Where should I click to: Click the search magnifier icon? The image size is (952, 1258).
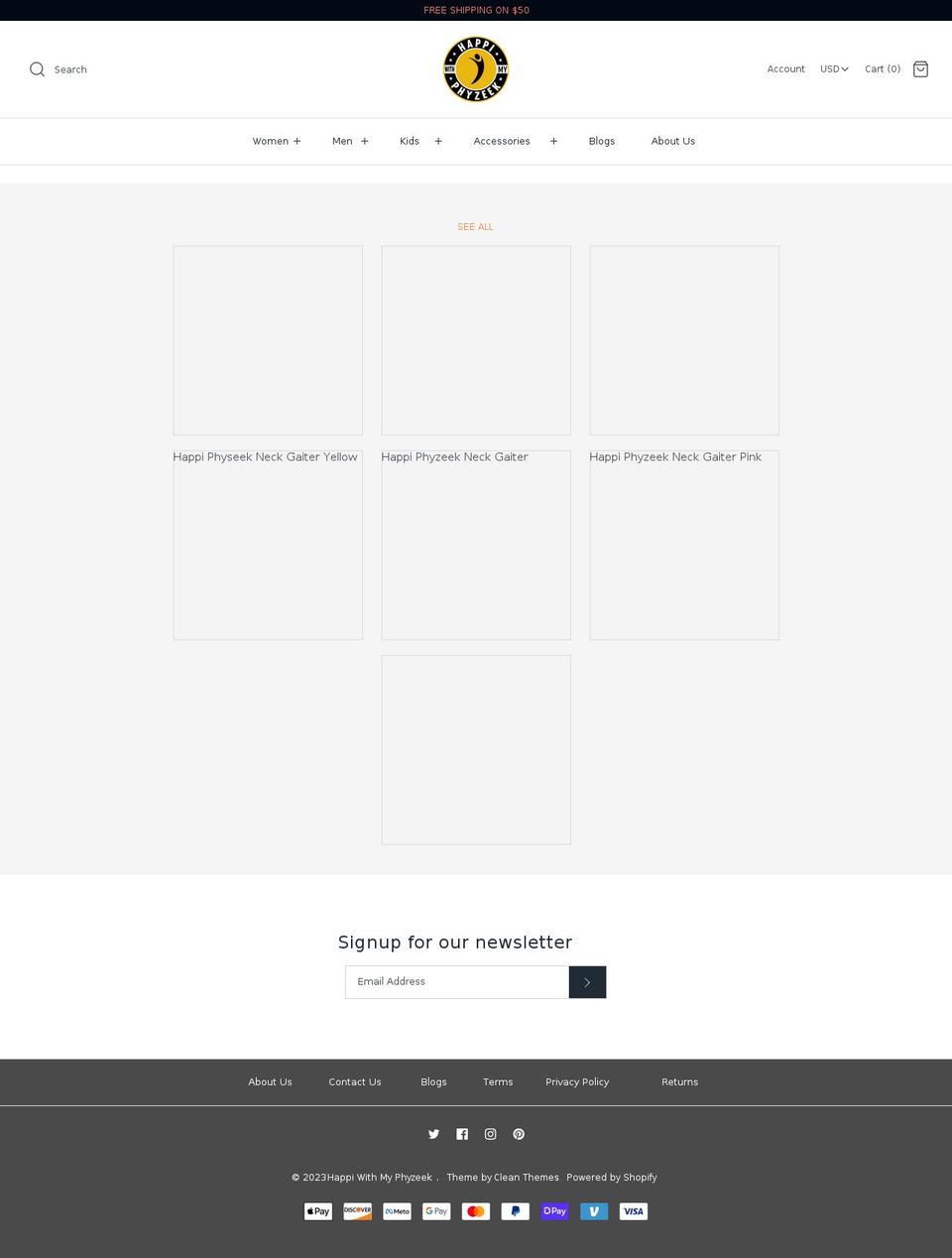(38, 69)
